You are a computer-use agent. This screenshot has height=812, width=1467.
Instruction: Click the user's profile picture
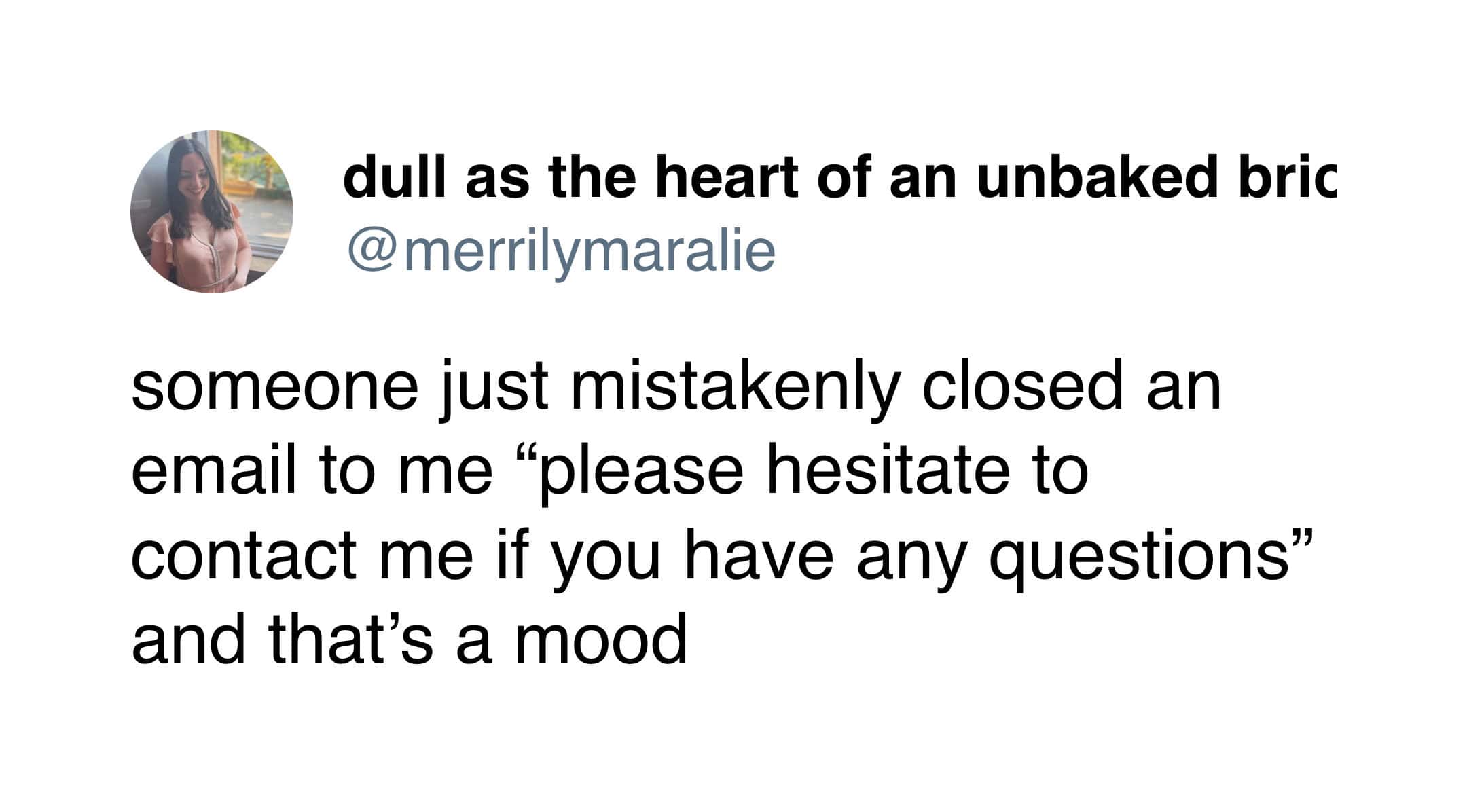click(211, 211)
